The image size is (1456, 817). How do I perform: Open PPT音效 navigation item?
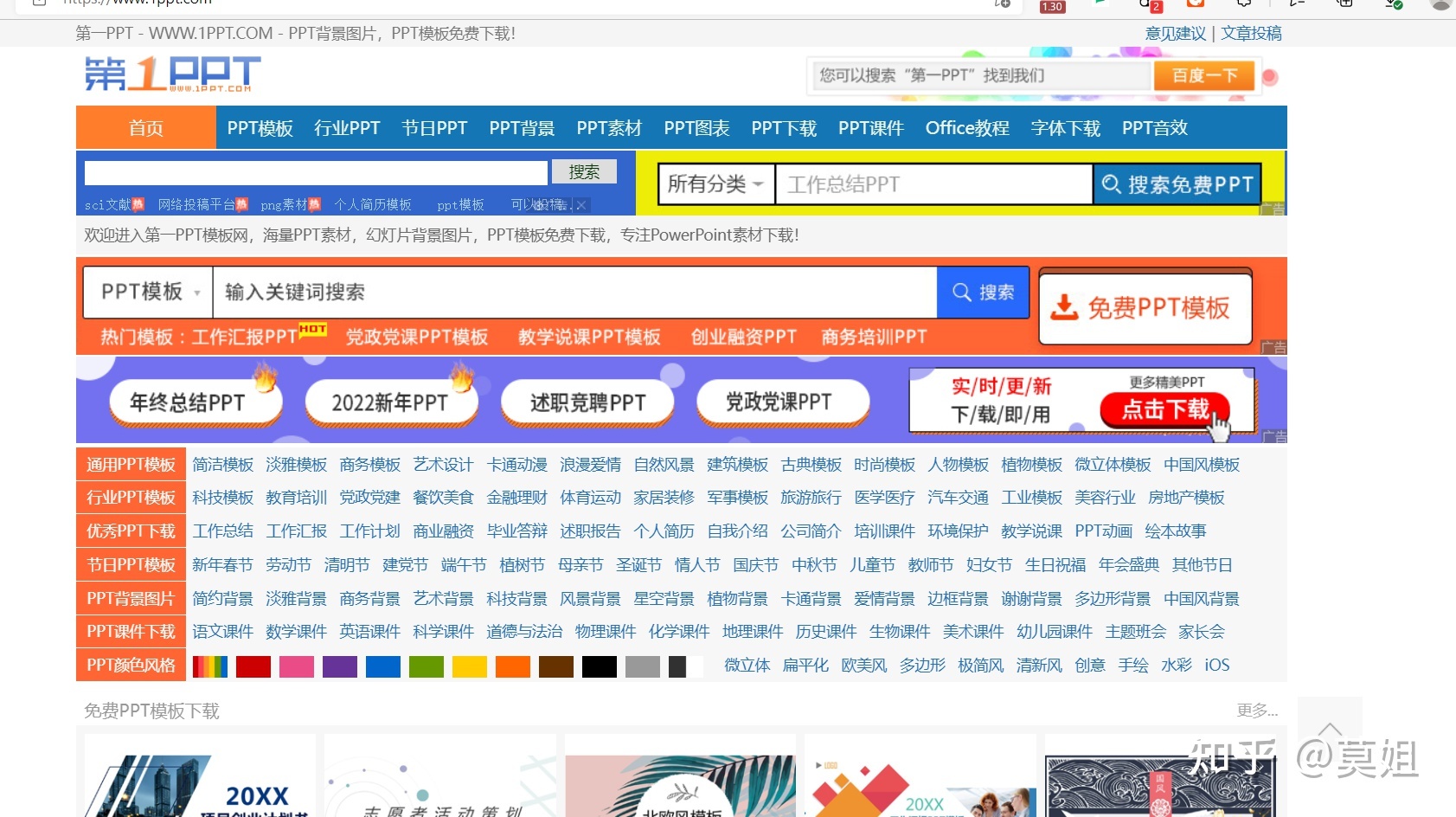[1155, 128]
